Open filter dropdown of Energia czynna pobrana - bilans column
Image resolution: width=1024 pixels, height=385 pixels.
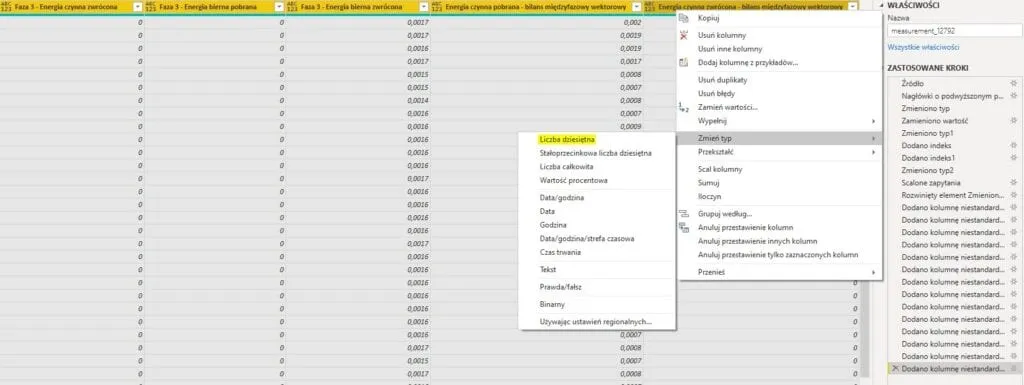click(x=636, y=7)
